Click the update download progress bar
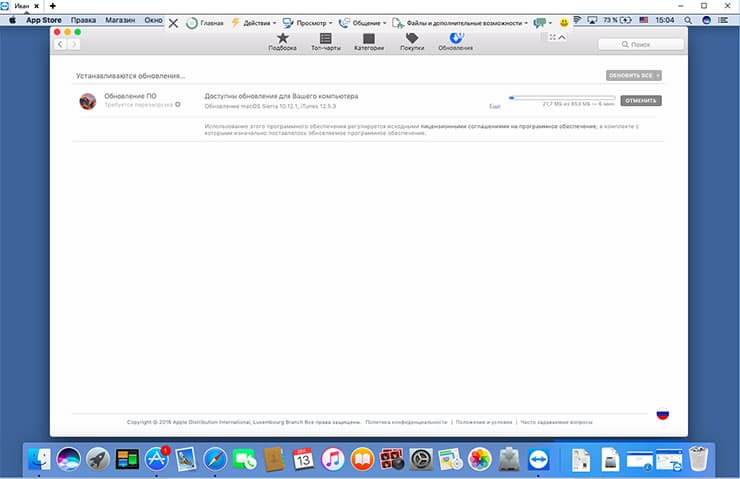 pyautogui.click(x=562, y=98)
